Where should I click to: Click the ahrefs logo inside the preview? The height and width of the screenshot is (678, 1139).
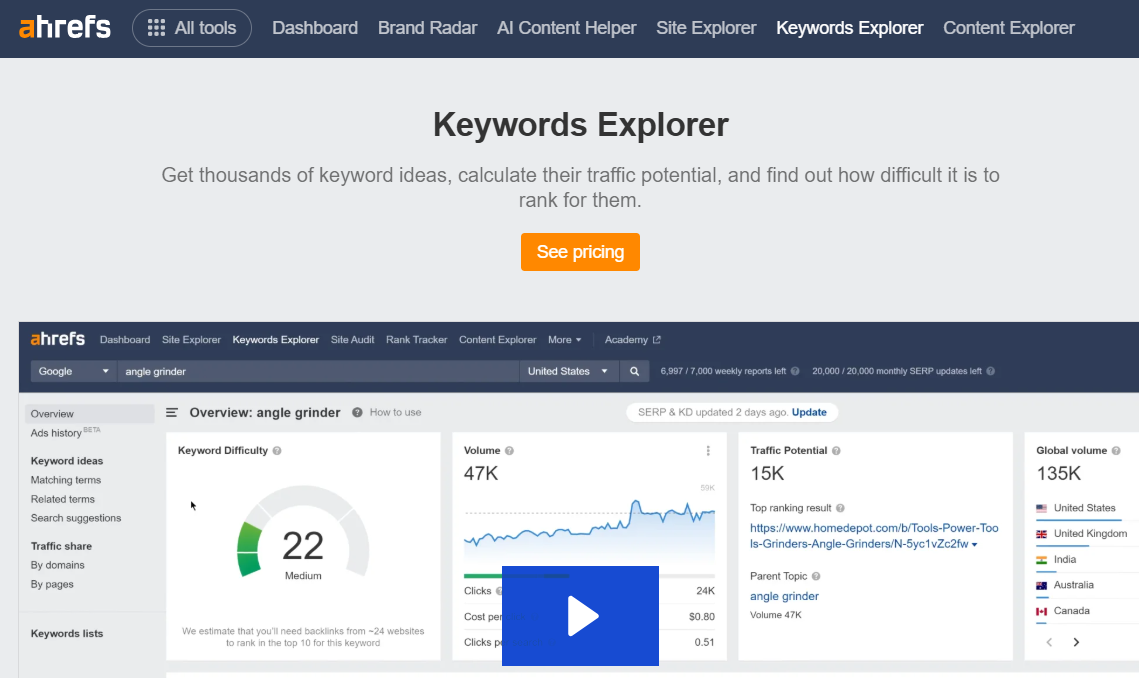pos(57,339)
